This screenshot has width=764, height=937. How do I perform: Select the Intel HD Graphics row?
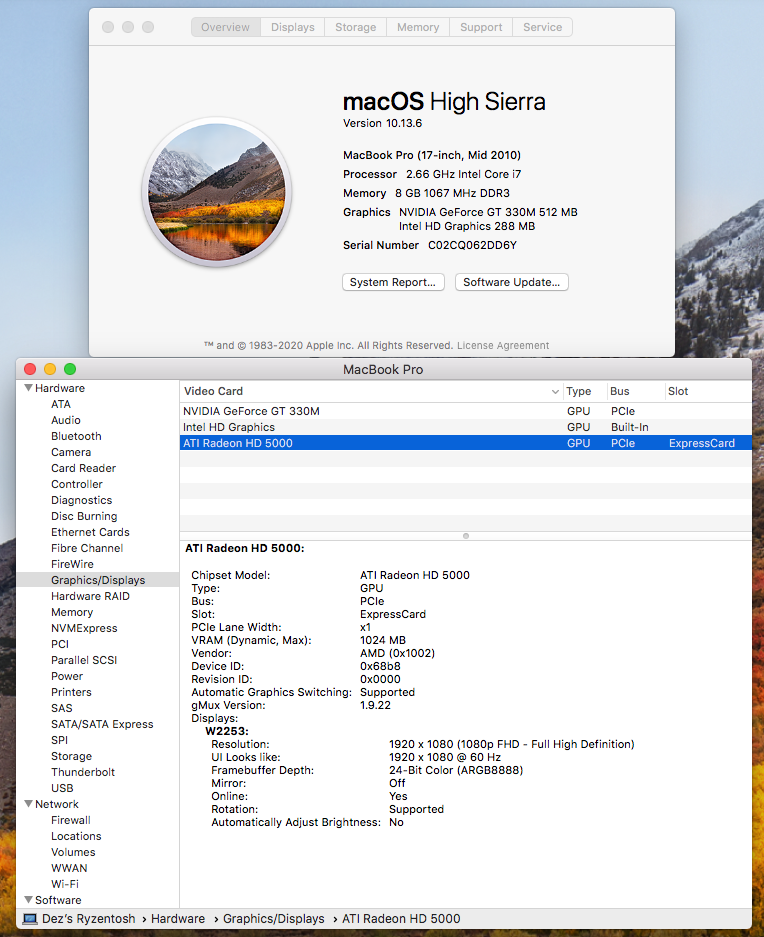tap(466, 427)
